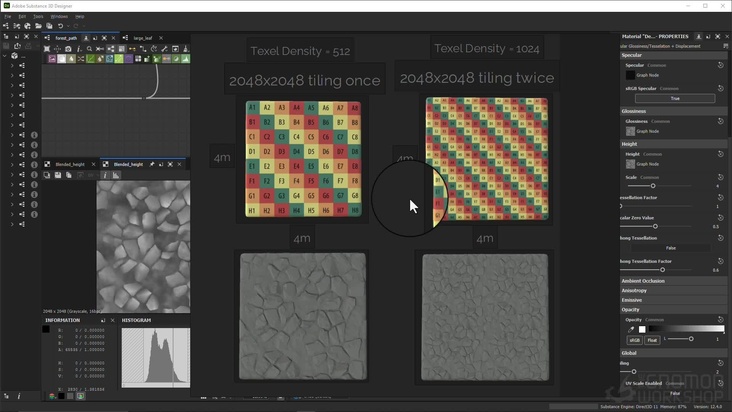Viewport: 732px width, 412px height.
Task: Click the save icon in the 2D view toolbar
Action: click(57, 175)
